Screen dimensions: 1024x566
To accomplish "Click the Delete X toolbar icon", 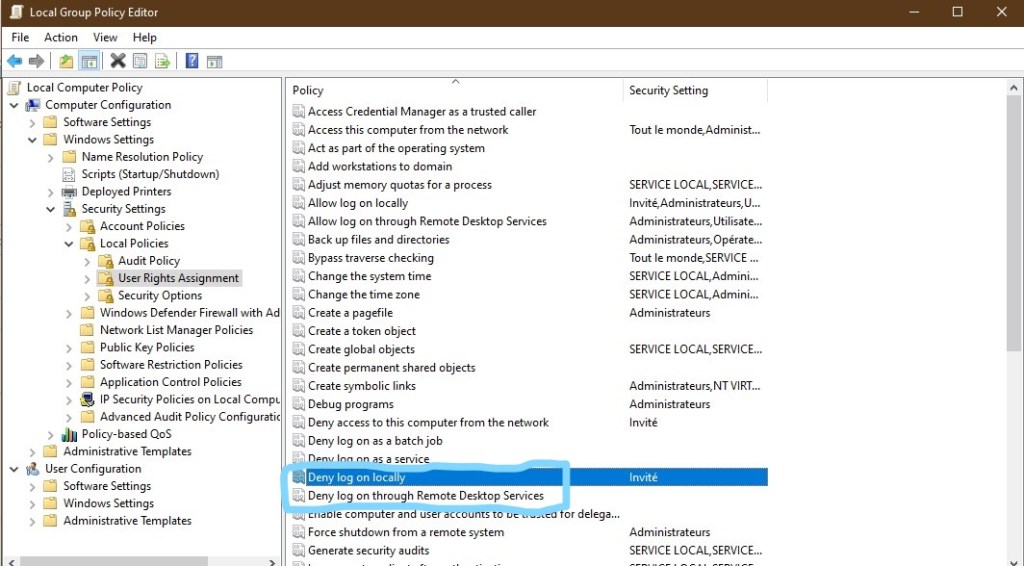I will coord(118,61).
